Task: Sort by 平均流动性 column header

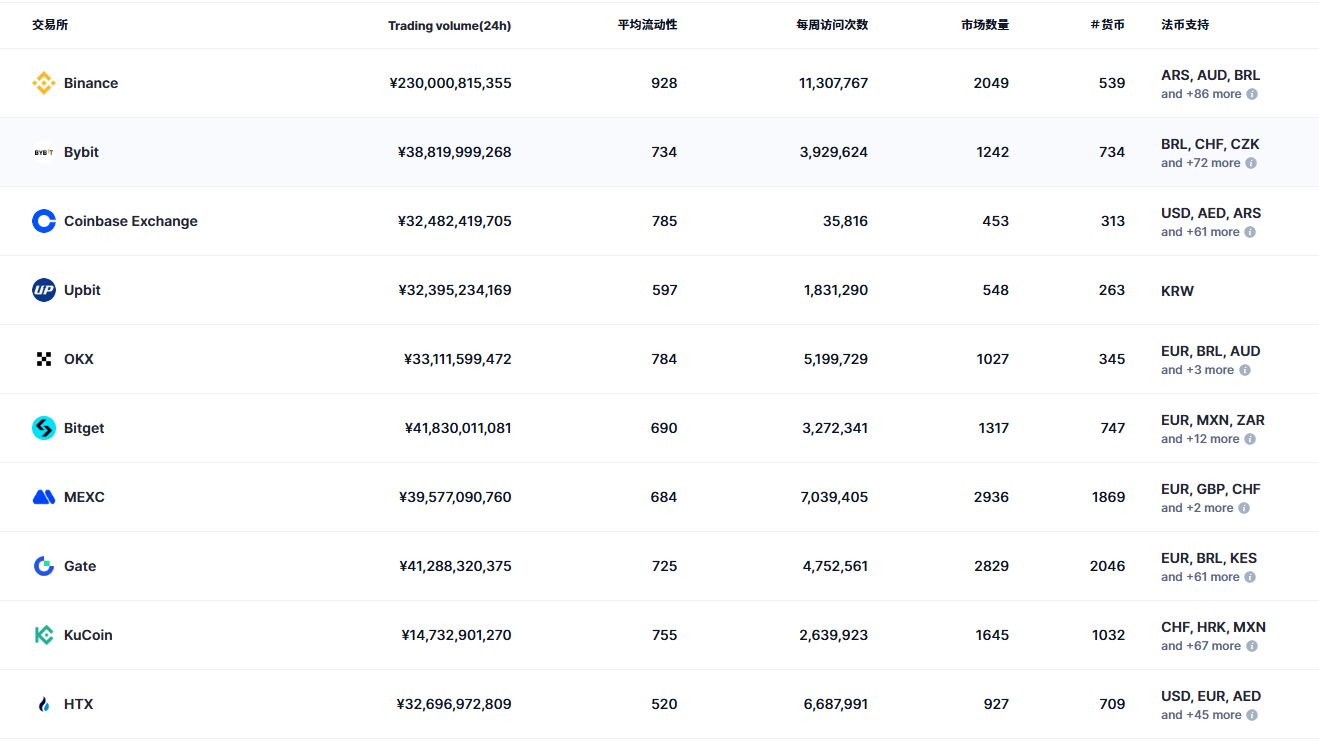Action: [x=647, y=25]
